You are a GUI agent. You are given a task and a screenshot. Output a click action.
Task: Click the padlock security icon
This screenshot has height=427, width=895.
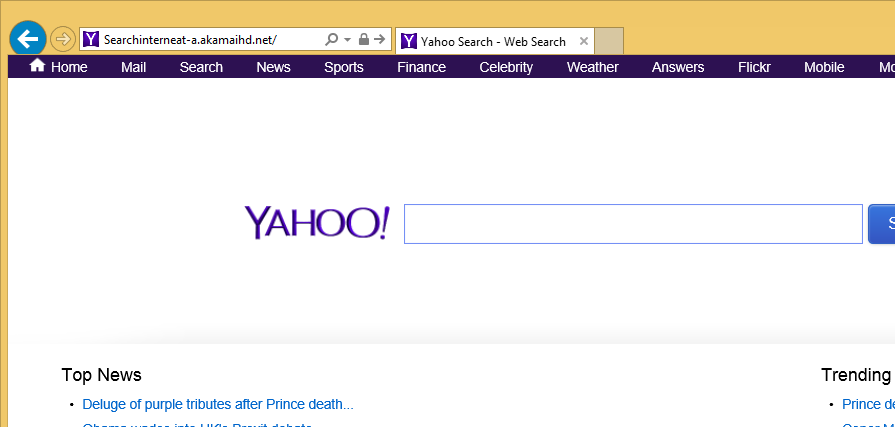(364, 39)
